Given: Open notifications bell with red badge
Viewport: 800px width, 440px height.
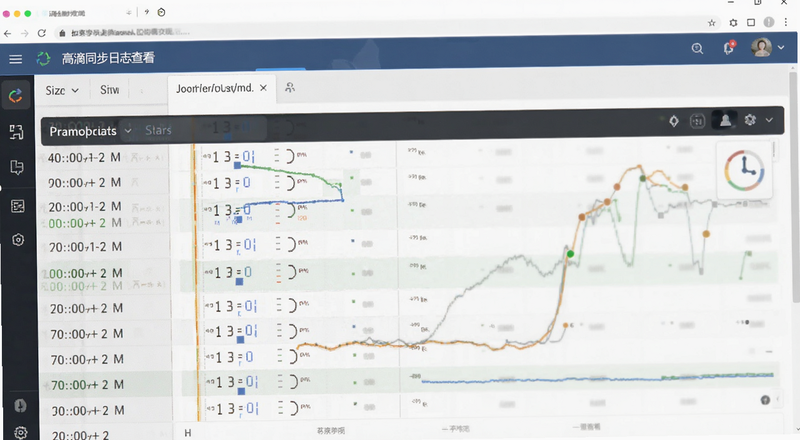Looking at the screenshot, I should 729,47.
